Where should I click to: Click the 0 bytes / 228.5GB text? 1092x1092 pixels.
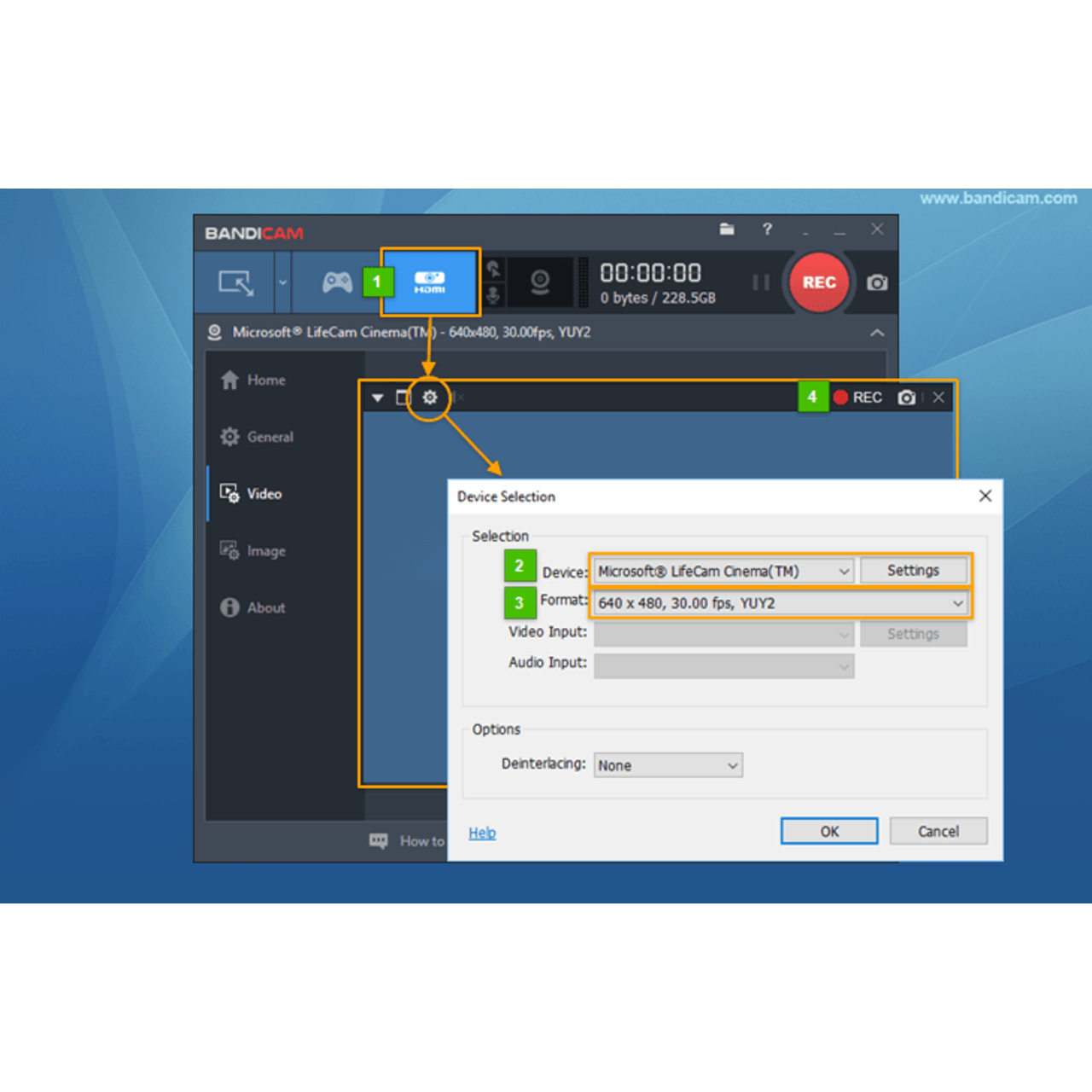658,298
